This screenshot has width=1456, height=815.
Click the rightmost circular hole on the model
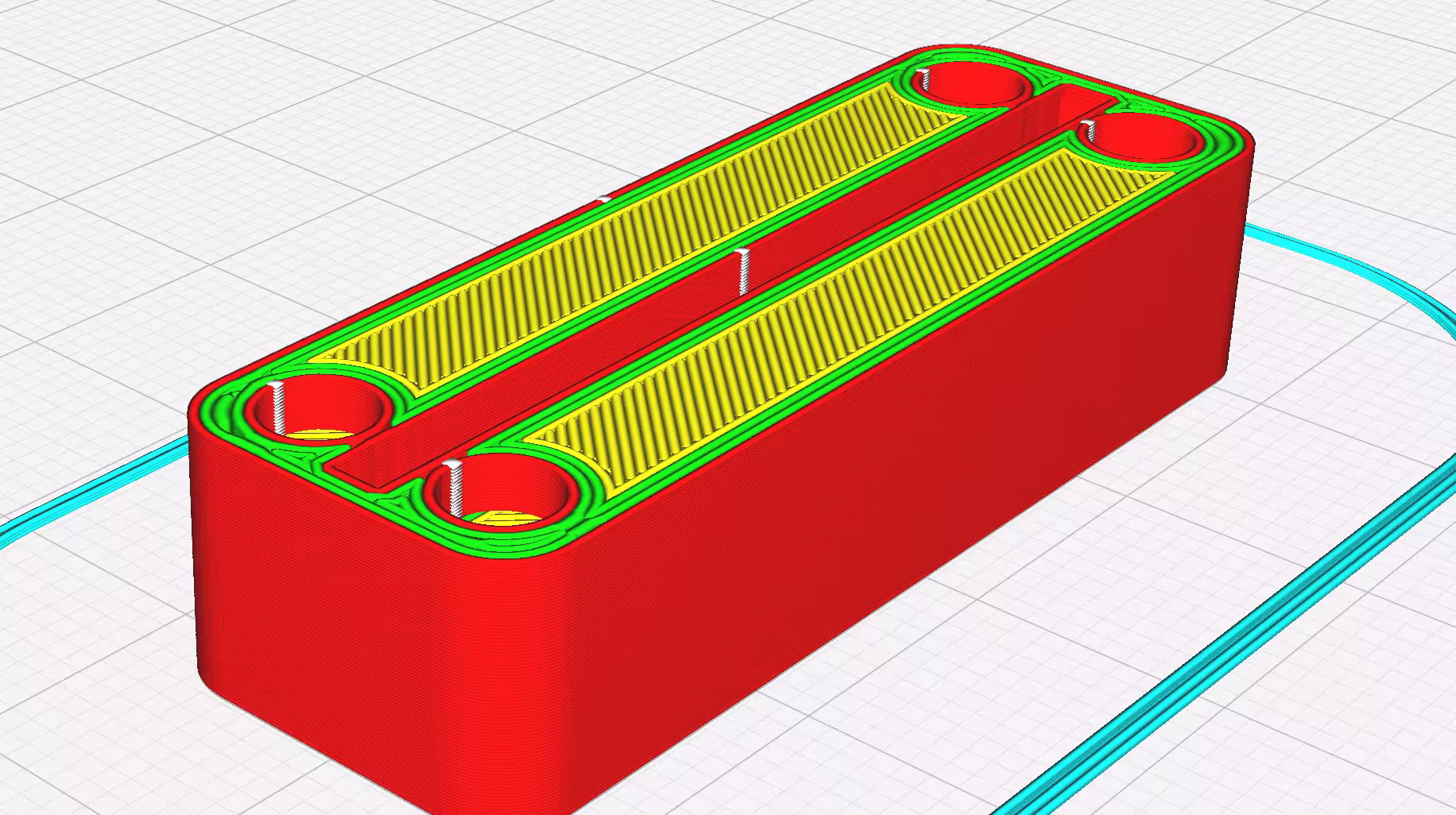[1140, 137]
